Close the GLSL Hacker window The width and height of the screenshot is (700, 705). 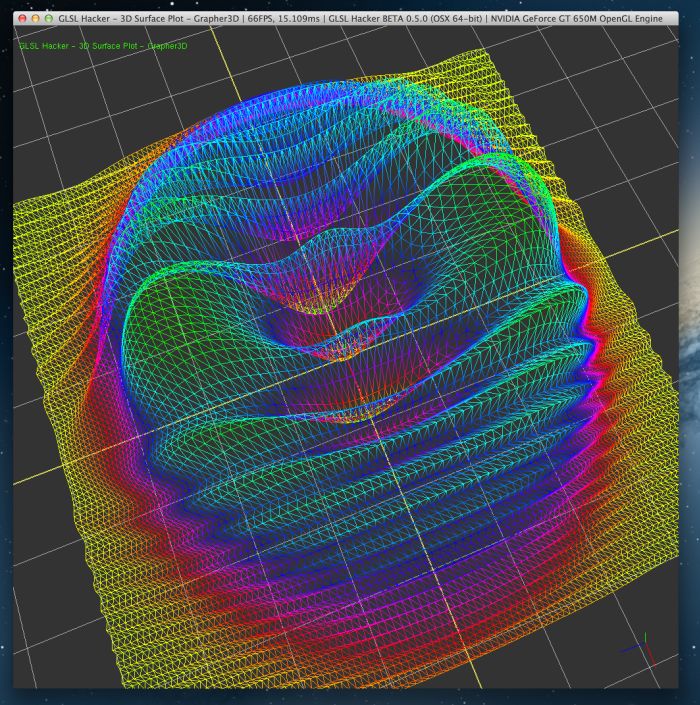click(x=22, y=19)
